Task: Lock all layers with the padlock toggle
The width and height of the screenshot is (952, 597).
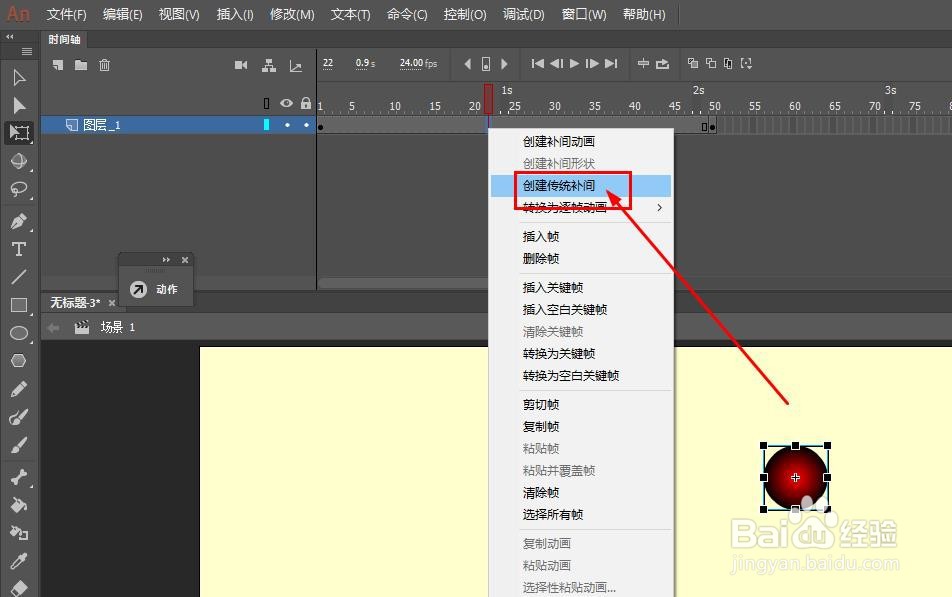Action: [306, 103]
